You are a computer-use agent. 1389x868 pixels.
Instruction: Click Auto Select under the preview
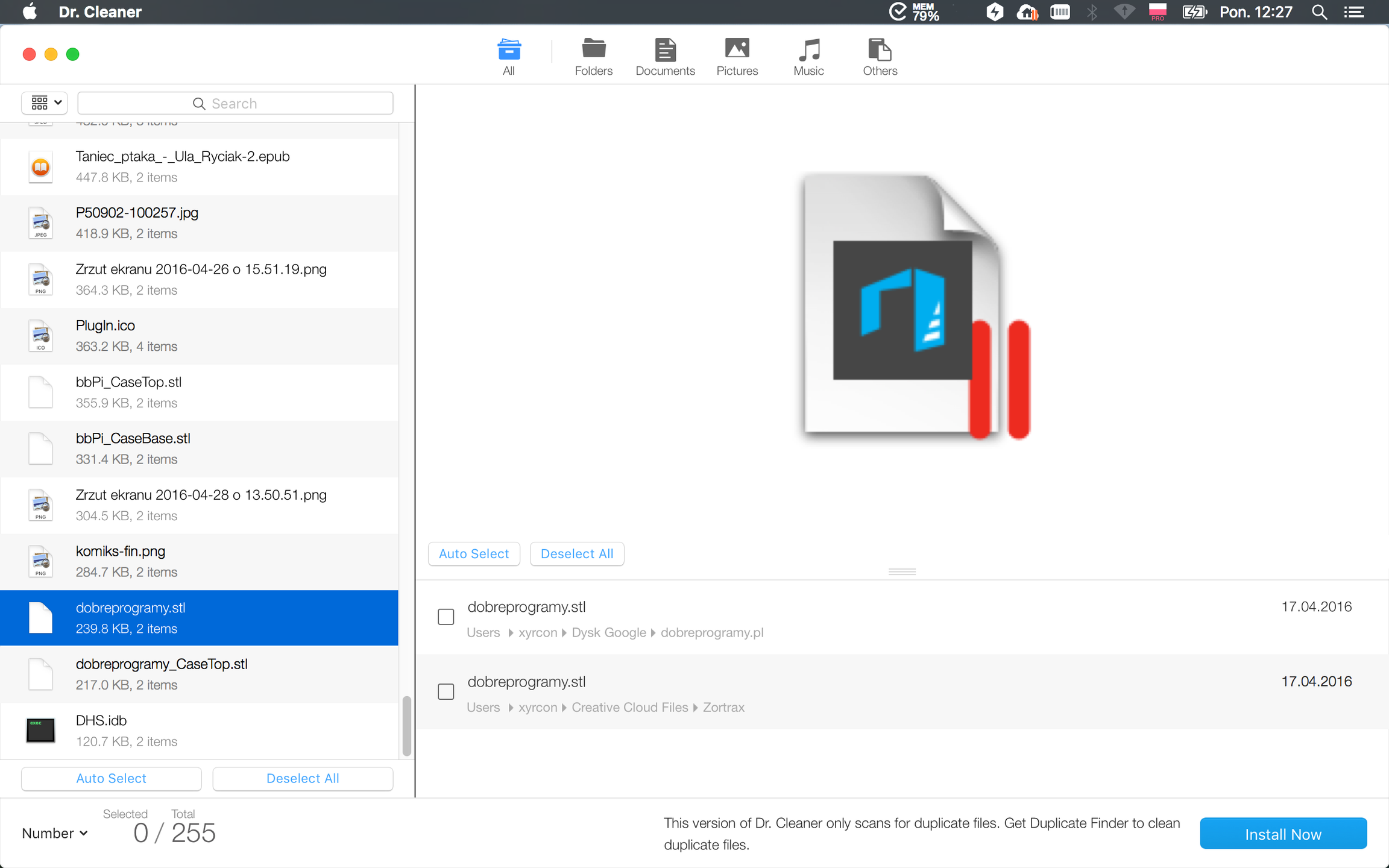[474, 554]
